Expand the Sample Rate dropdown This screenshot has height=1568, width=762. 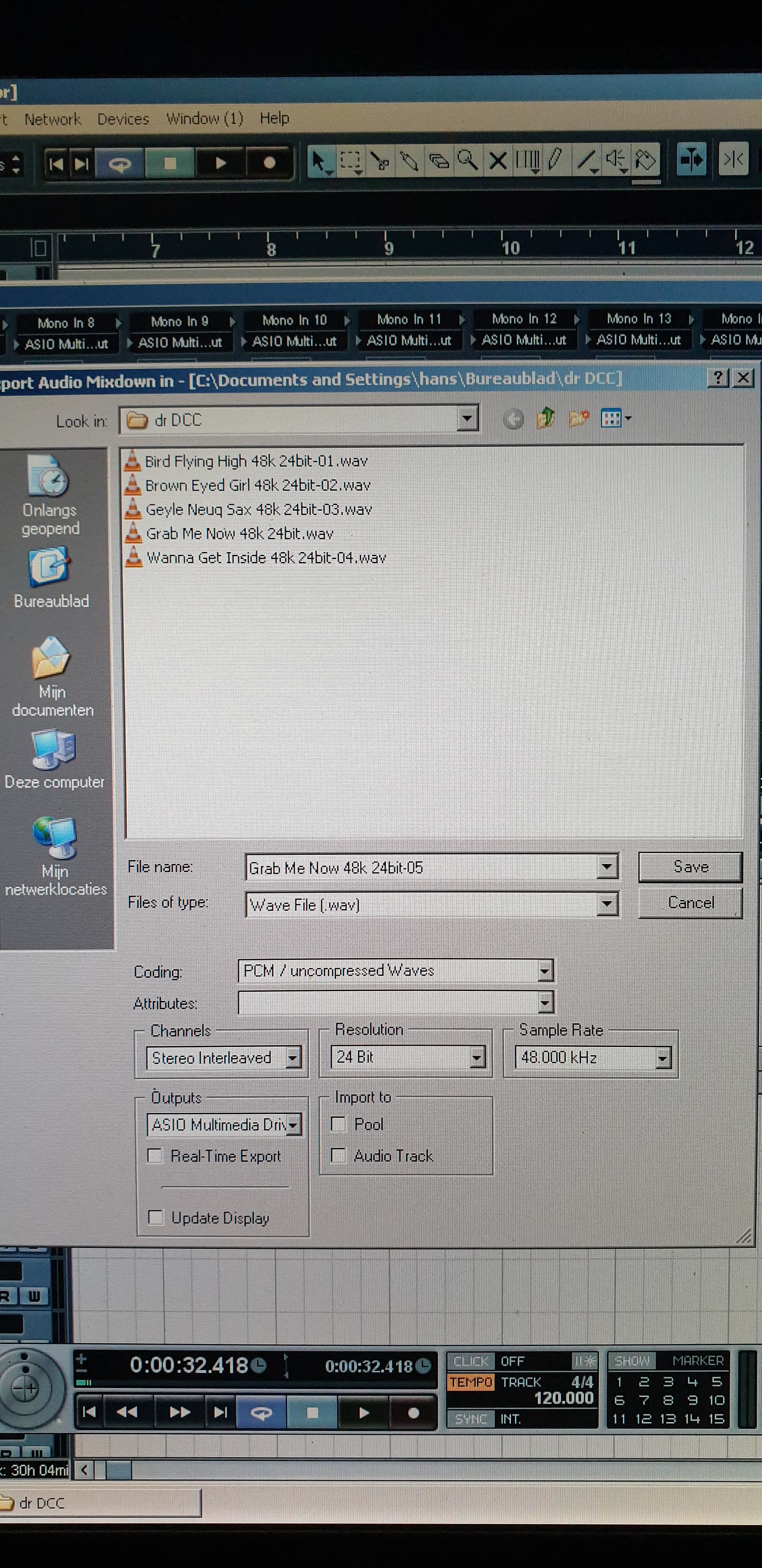[662, 1059]
